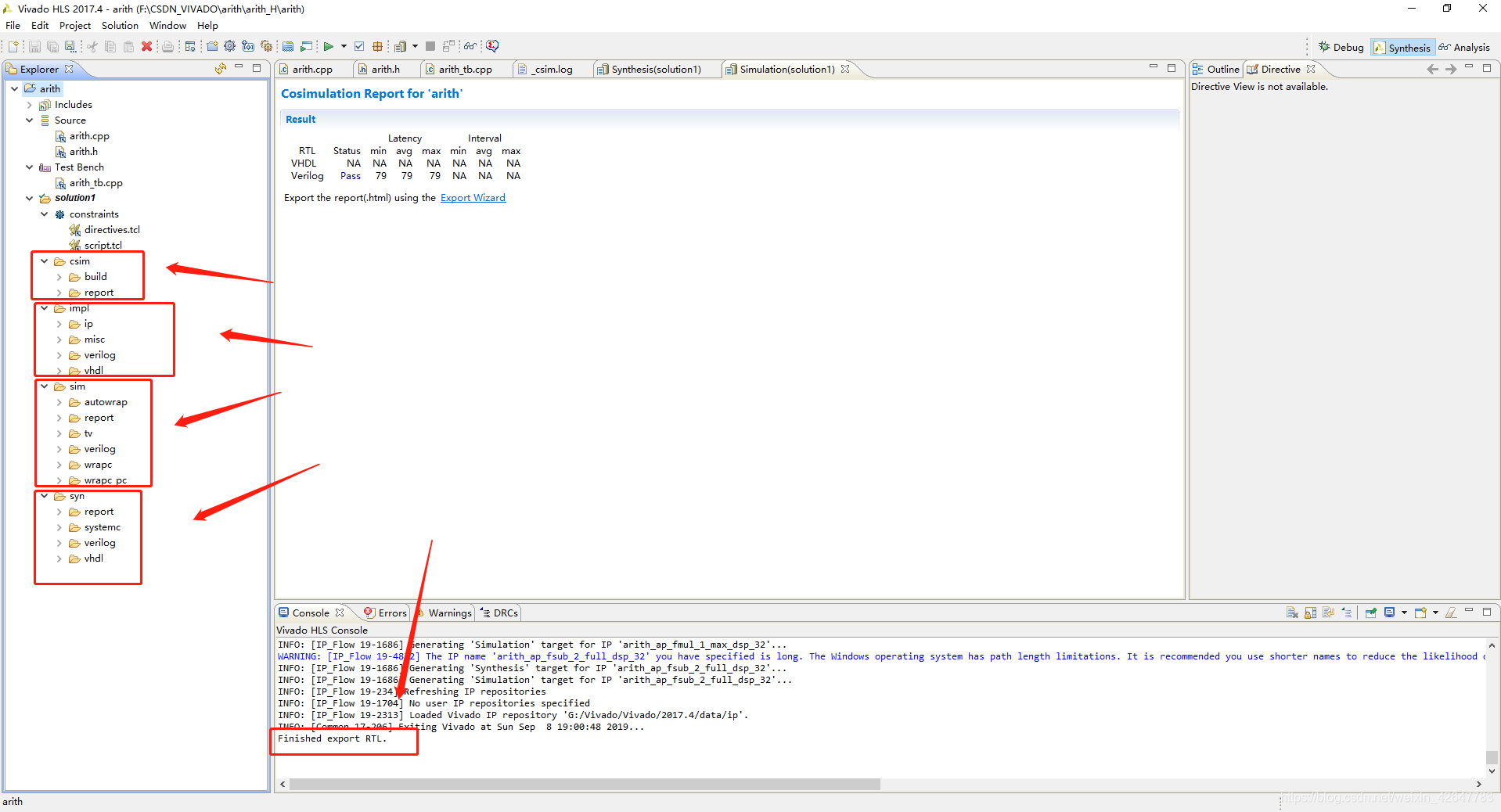This screenshot has width=1501, height=812.
Task: Click the Save As toolbar icon
Action: point(70,46)
